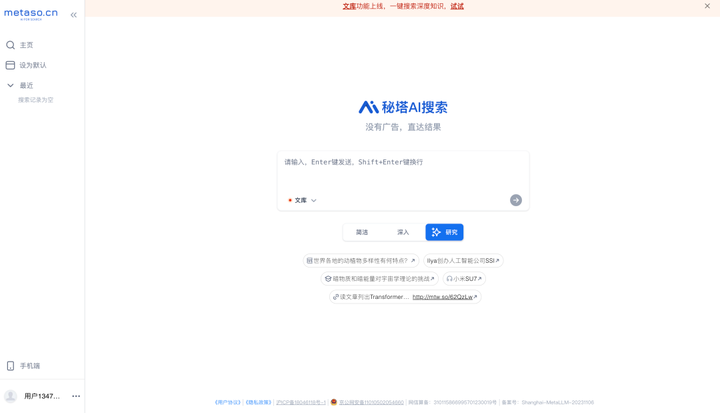Viewport: 720px width, 413px height.
Task: Open the three-dot menu next to the username
Action: pyautogui.click(x=76, y=396)
